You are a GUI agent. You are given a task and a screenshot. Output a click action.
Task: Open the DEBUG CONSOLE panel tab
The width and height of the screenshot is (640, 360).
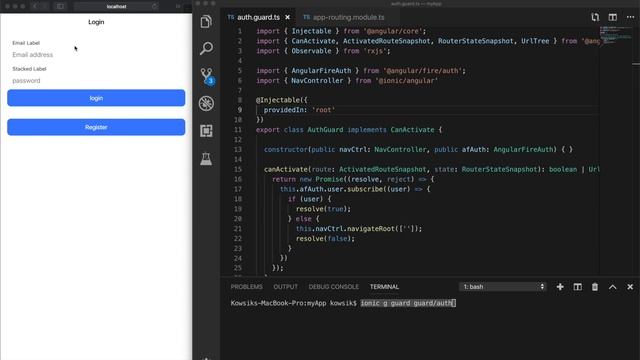(x=333, y=287)
